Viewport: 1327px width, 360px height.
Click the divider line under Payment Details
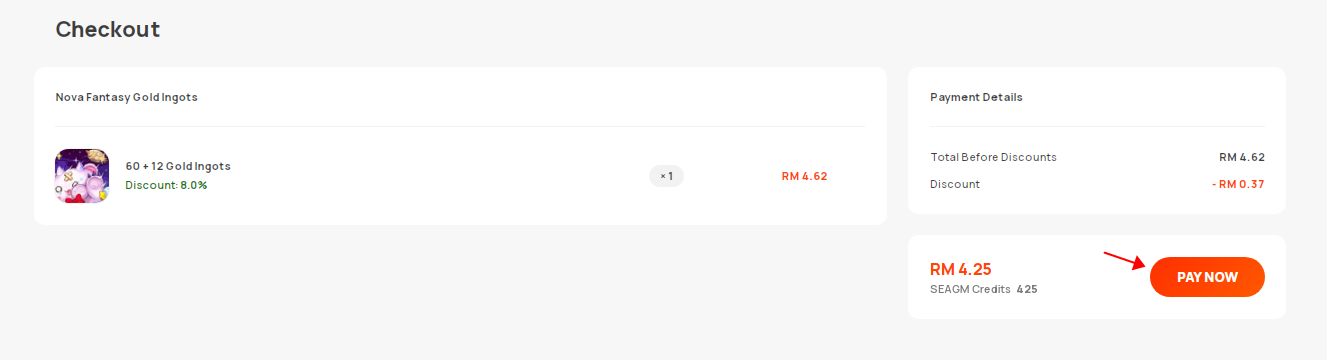pyautogui.click(x=1097, y=126)
